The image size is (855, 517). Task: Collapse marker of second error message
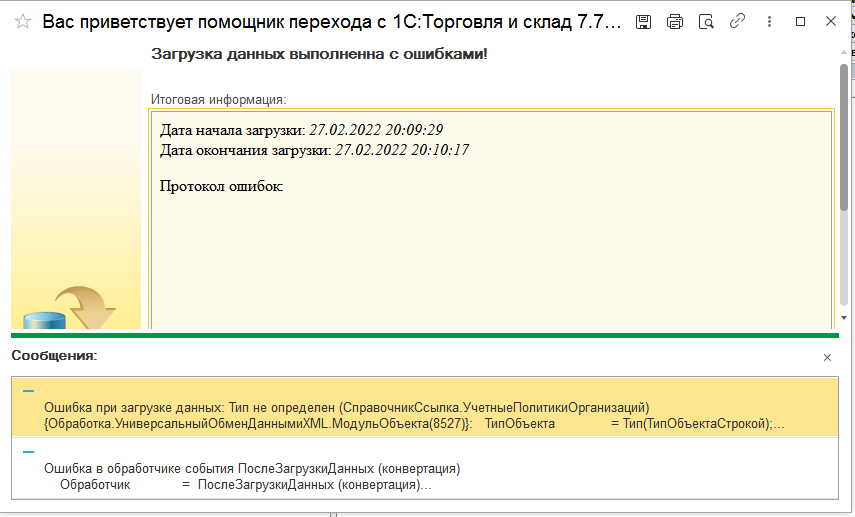[x=28, y=452]
